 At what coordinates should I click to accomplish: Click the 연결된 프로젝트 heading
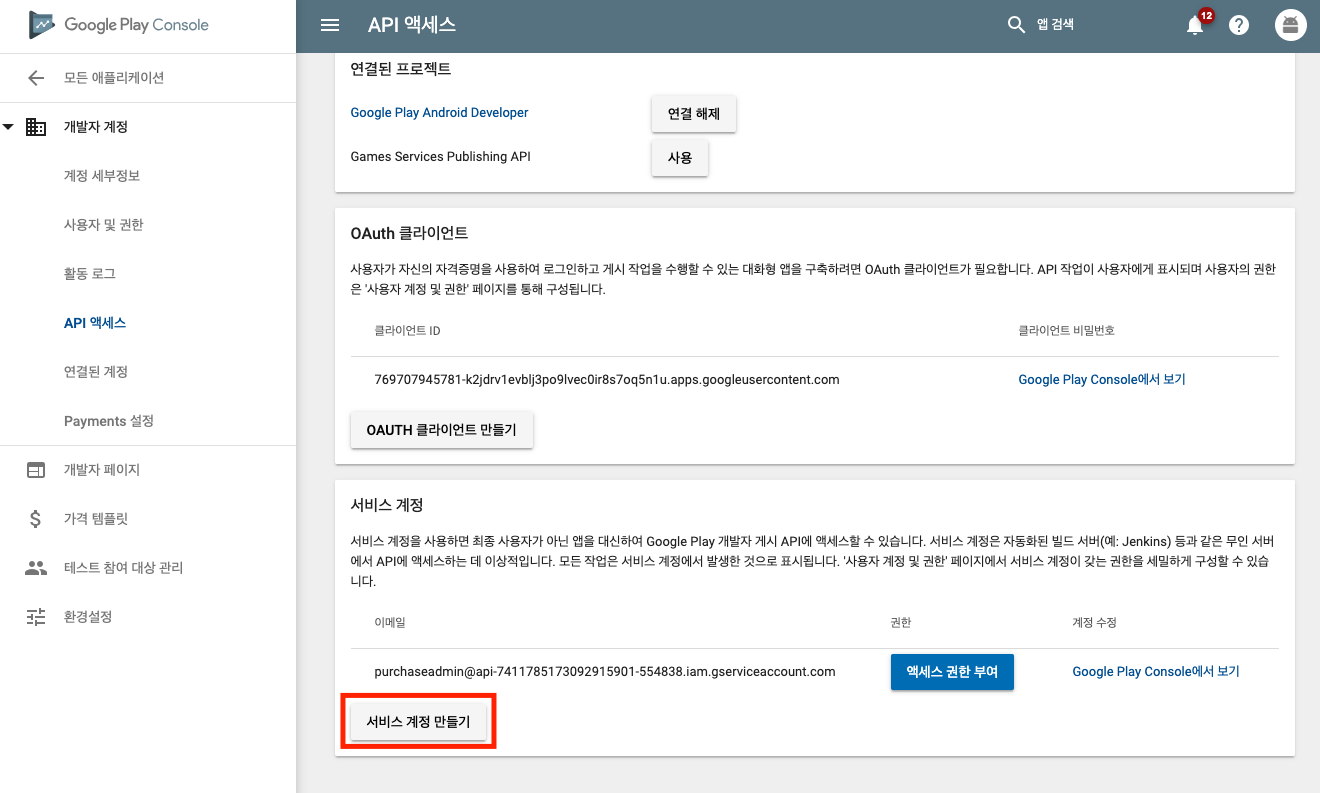tap(400, 69)
